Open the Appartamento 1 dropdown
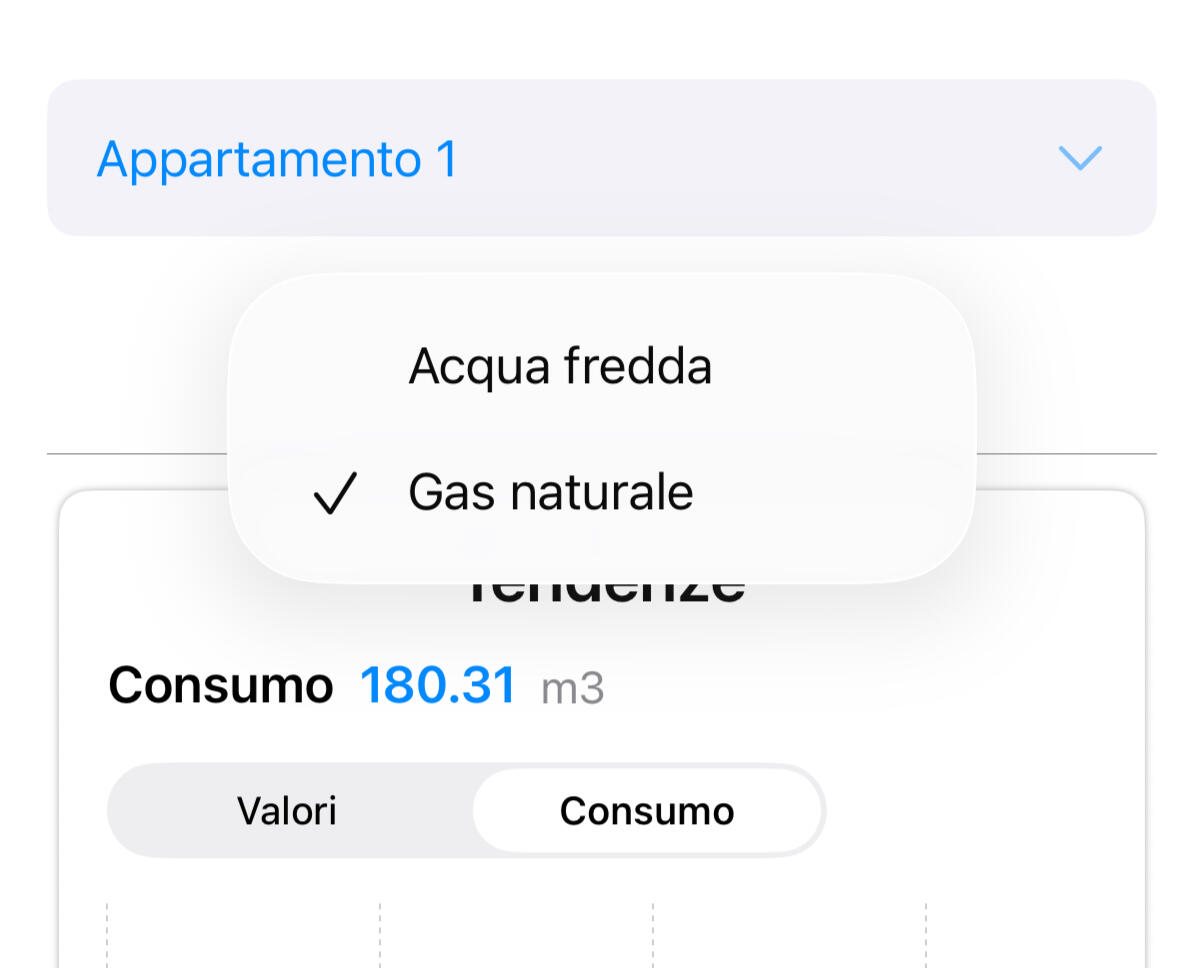This screenshot has height=968, width=1204. [x=601, y=158]
